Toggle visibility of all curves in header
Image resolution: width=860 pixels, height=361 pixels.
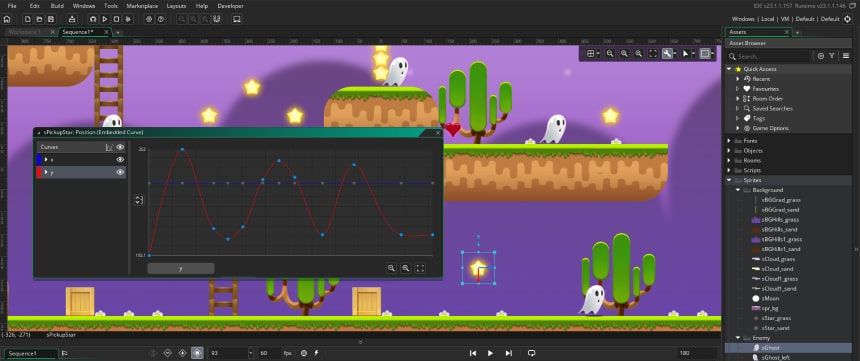[x=120, y=147]
